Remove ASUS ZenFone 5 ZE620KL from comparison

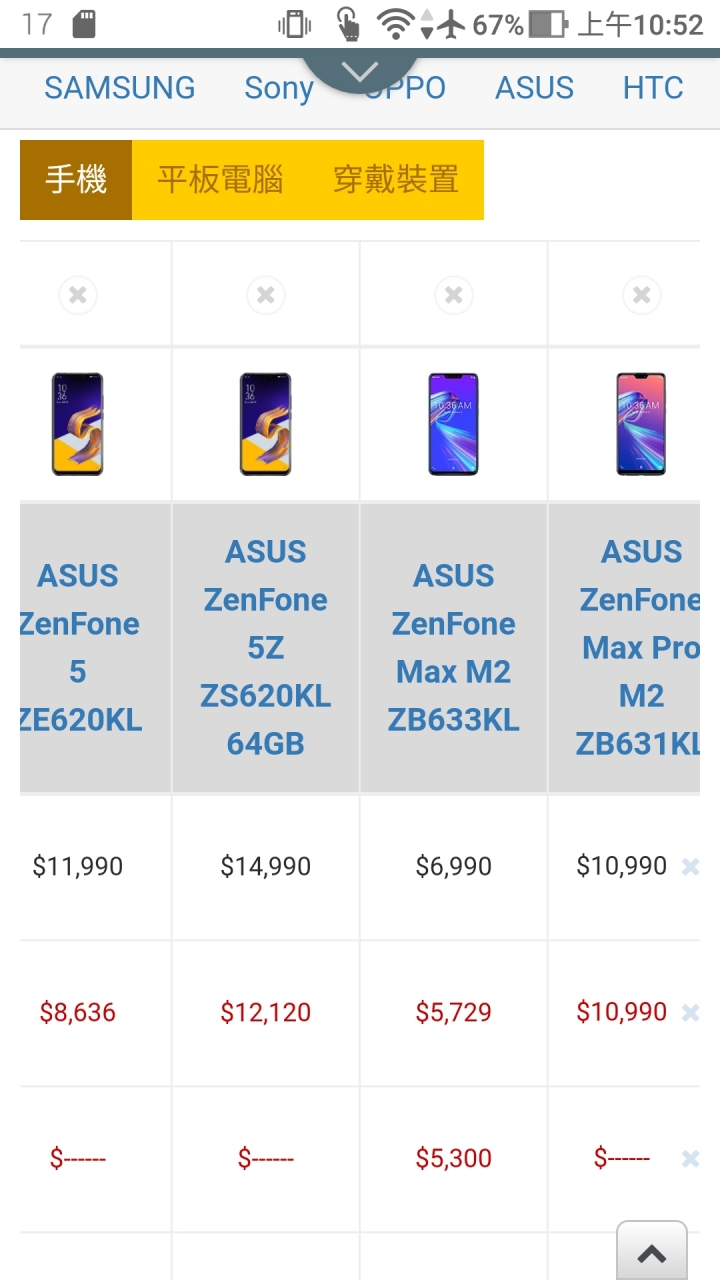(x=78, y=295)
